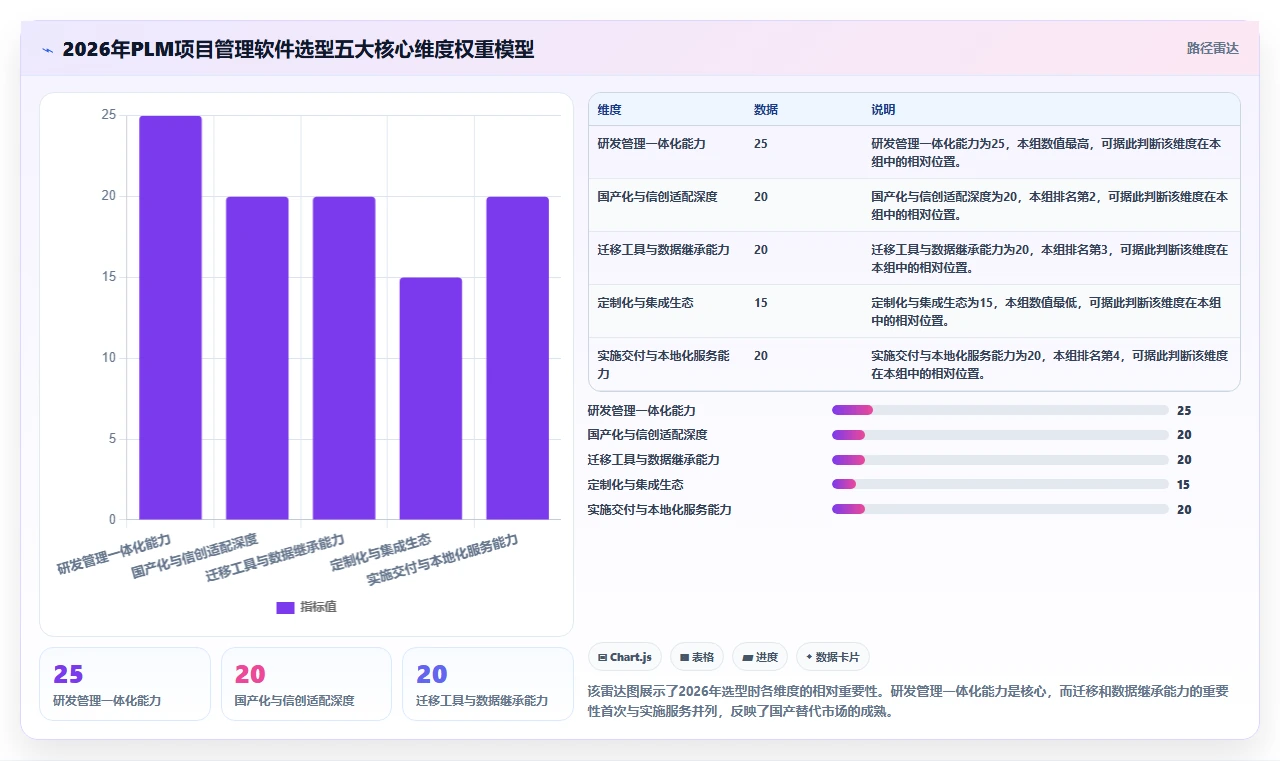Image resolution: width=1280 pixels, height=761 pixels.
Task: Click the 表格 tag
Action: click(697, 657)
